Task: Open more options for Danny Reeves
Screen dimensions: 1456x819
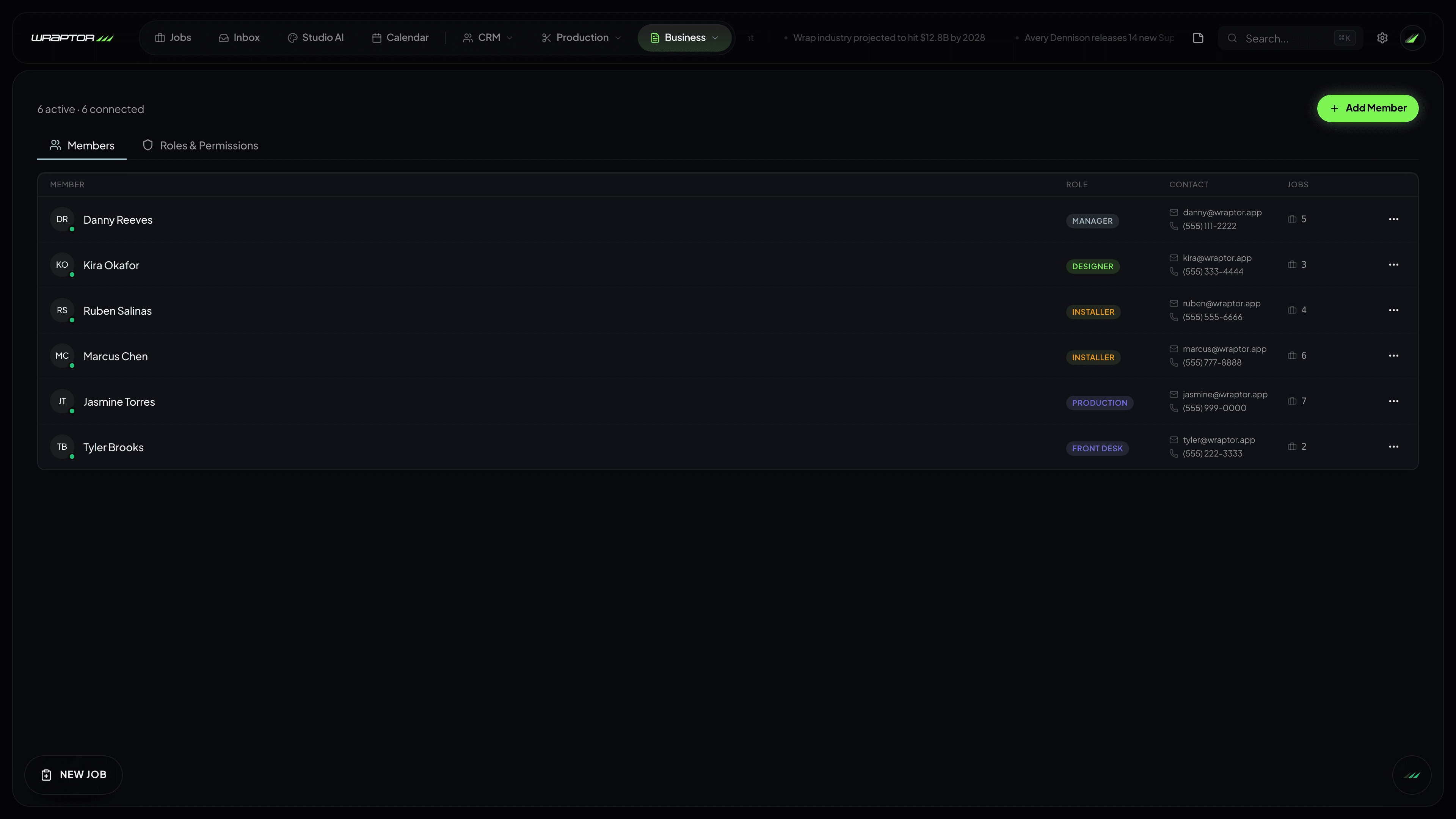Action: 1394,219
